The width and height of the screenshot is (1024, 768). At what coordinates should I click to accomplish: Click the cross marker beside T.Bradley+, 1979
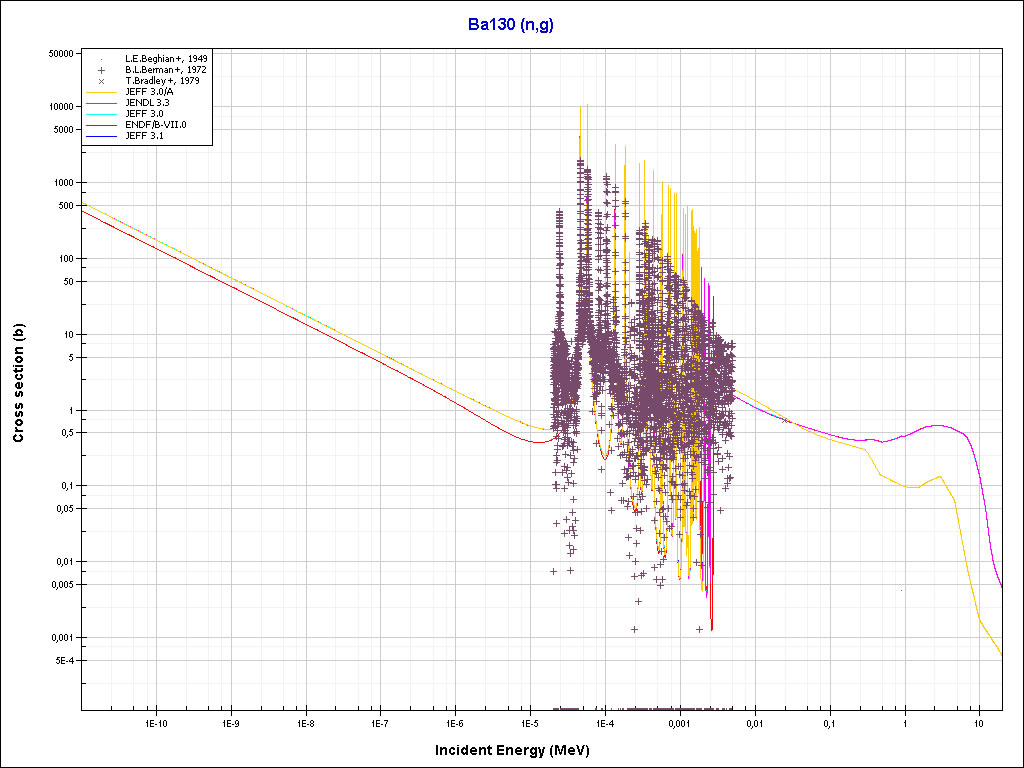102,81
